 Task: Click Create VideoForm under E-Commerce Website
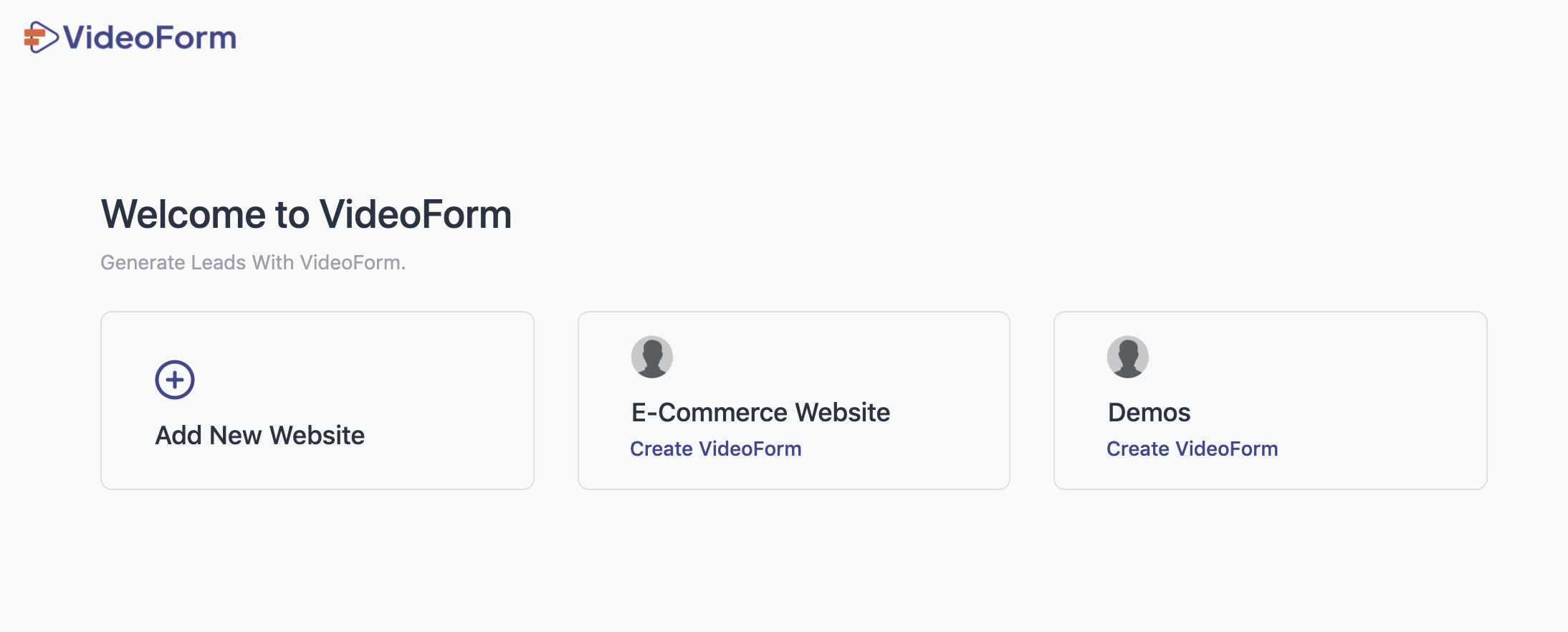[x=716, y=449]
